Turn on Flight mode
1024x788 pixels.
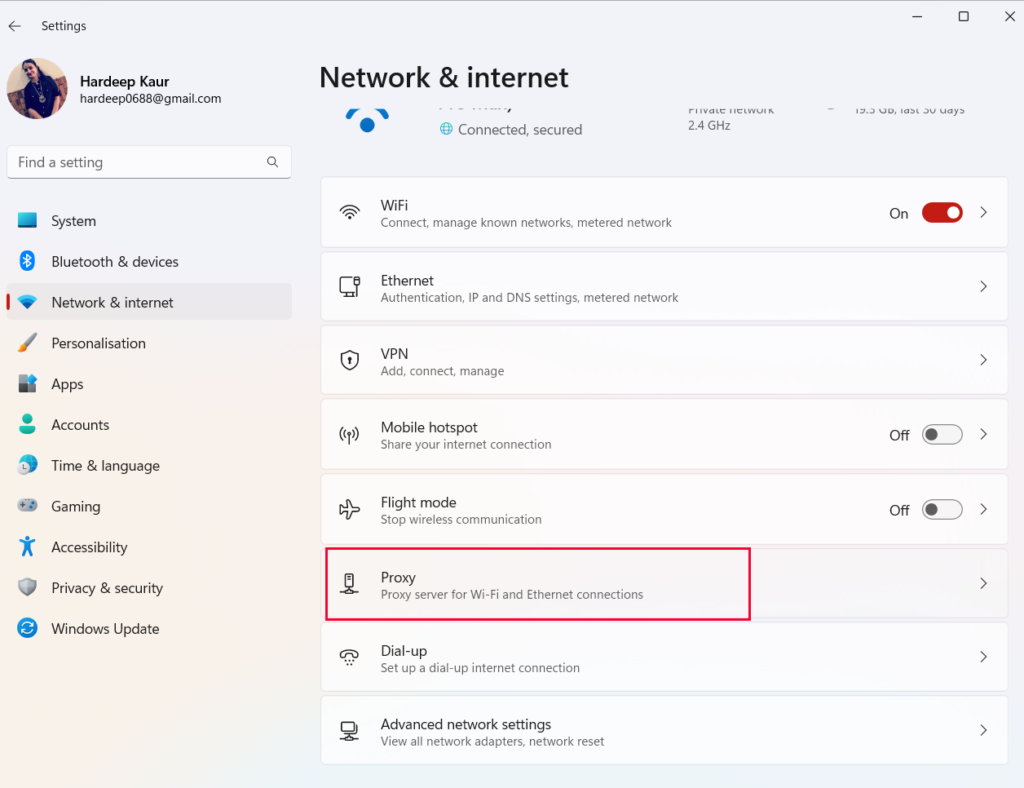pyautogui.click(x=941, y=509)
